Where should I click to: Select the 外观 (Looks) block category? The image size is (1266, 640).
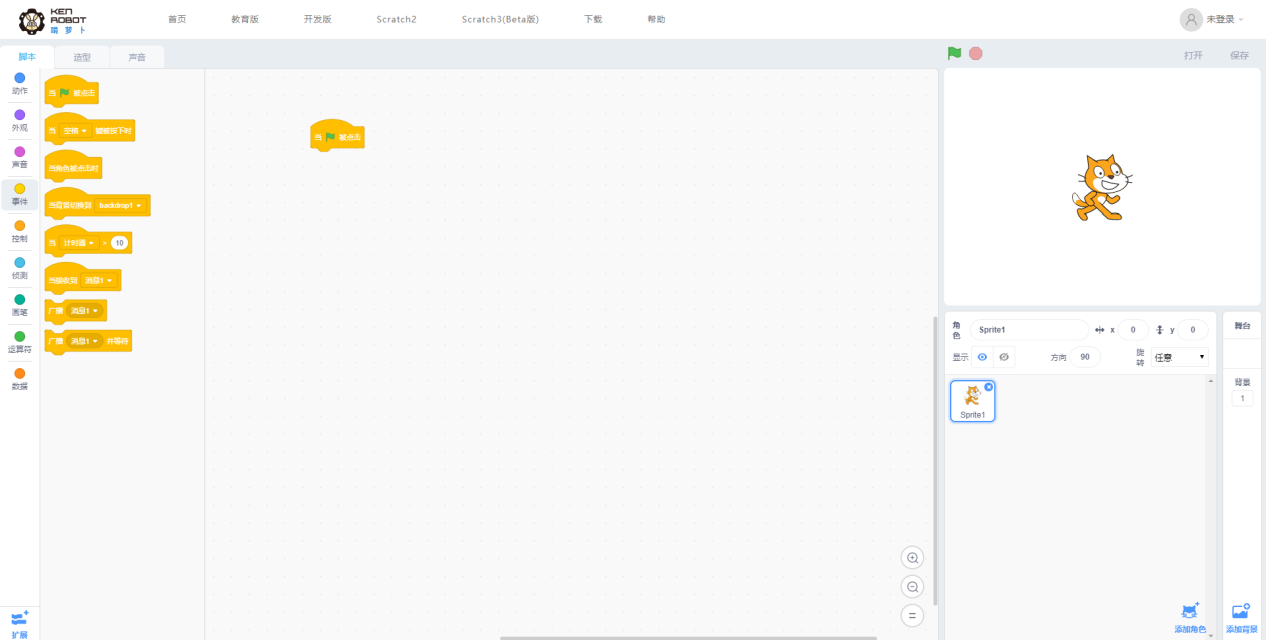[x=20, y=120]
